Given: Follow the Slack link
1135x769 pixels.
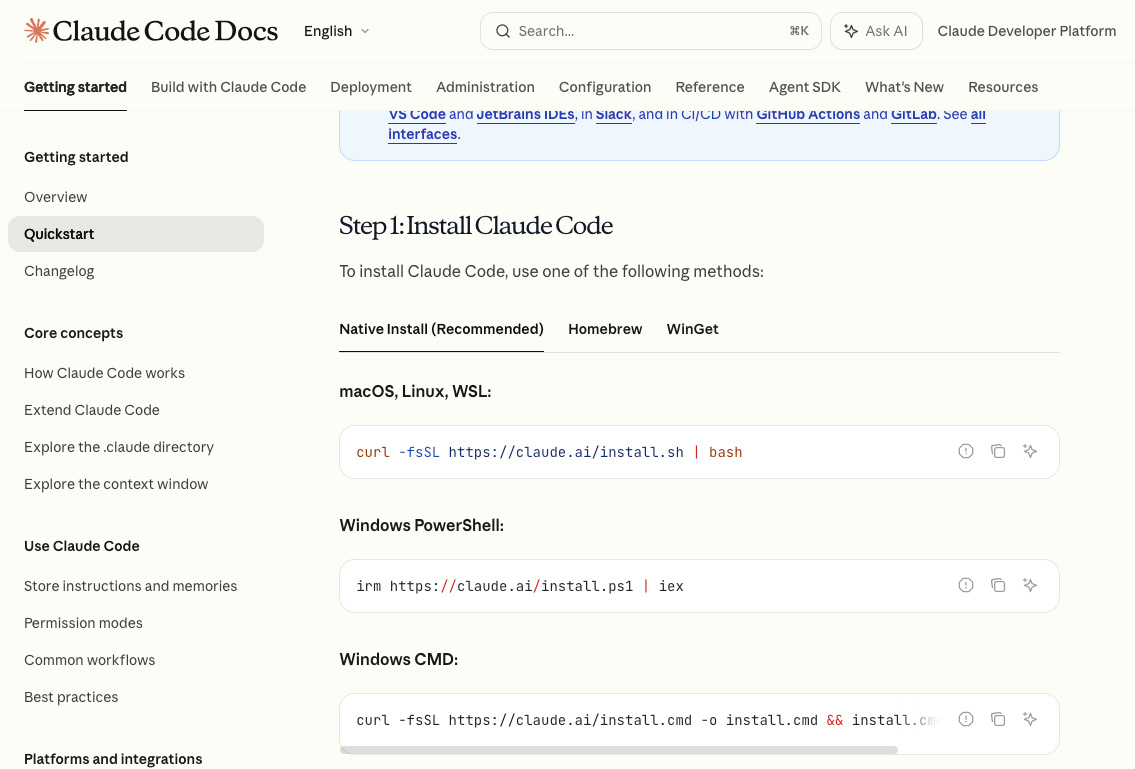Looking at the screenshot, I should (x=614, y=114).
